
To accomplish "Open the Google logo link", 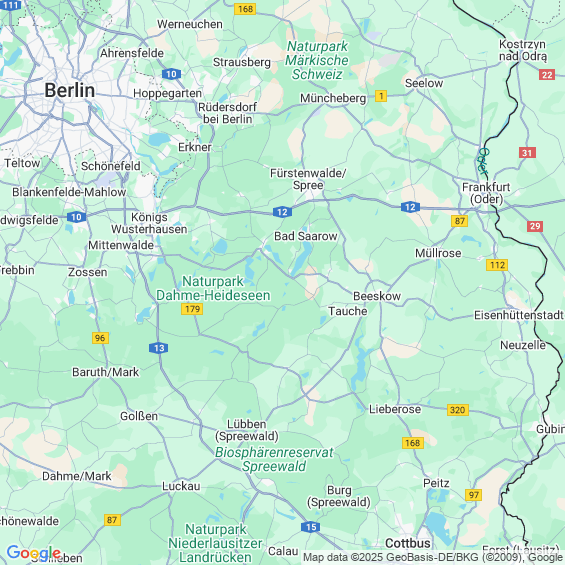I will tap(34, 553).
